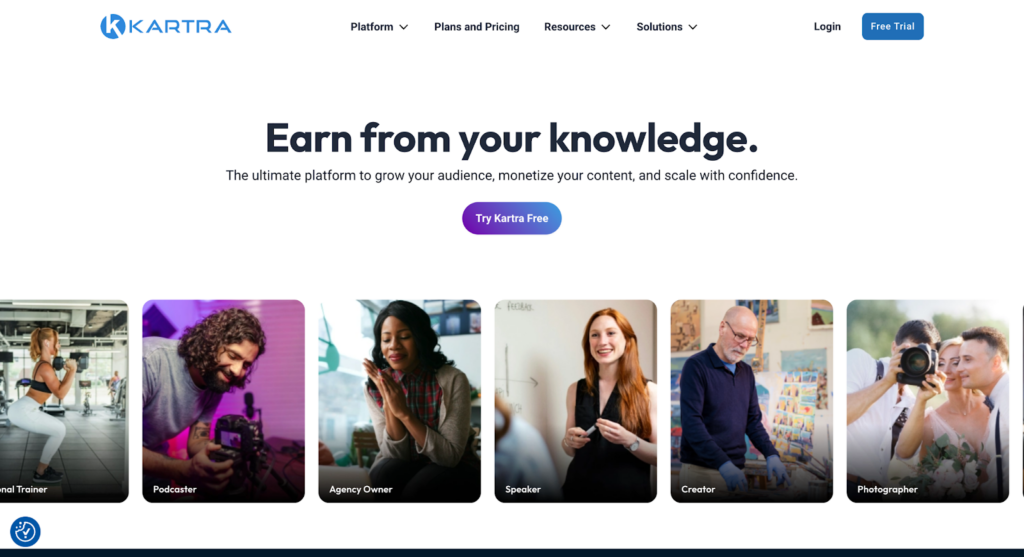
Task: Select the Personal Trainer card
Action: click(x=64, y=401)
